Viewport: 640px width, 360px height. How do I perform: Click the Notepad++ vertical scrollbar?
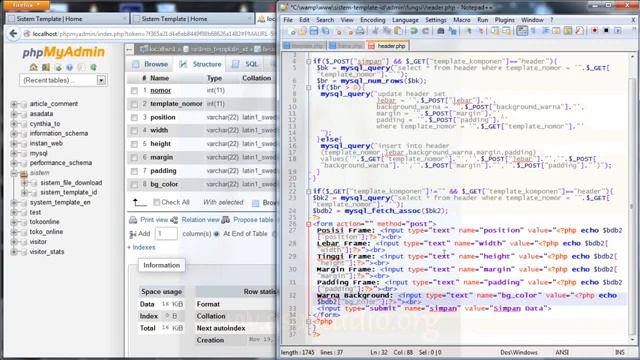[632, 197]
